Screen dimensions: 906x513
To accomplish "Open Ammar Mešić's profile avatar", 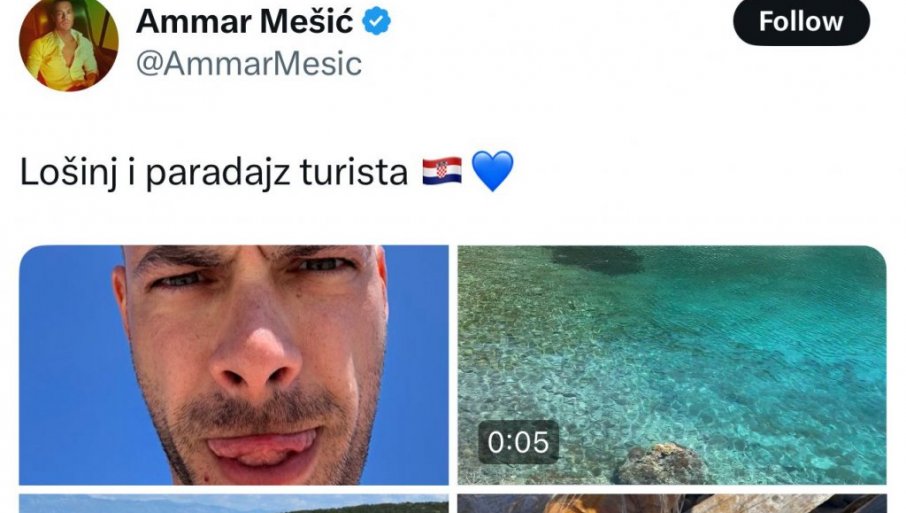I will pyautogui.click(x=69, y=44).
